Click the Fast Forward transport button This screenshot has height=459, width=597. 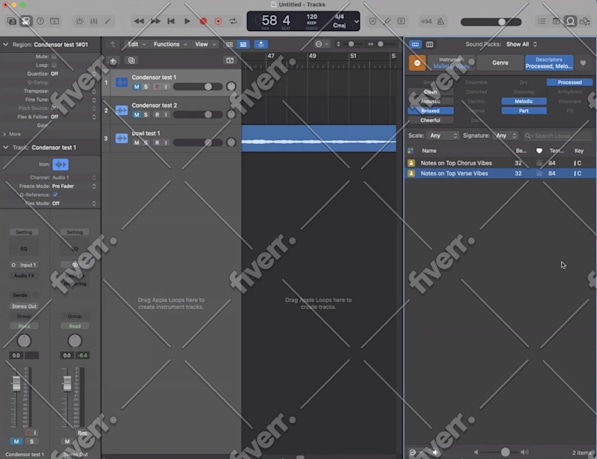pyautogui.click(x=155, y=21)
